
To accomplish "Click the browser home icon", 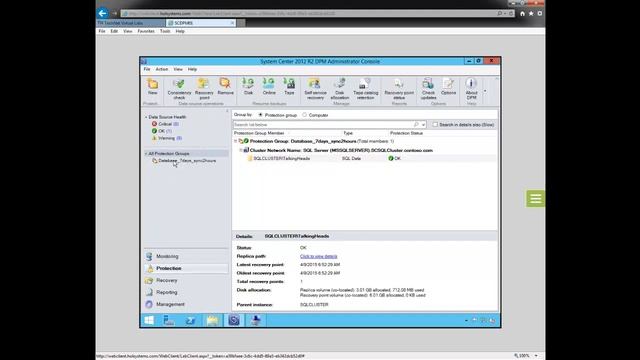I will coord(522,13).
